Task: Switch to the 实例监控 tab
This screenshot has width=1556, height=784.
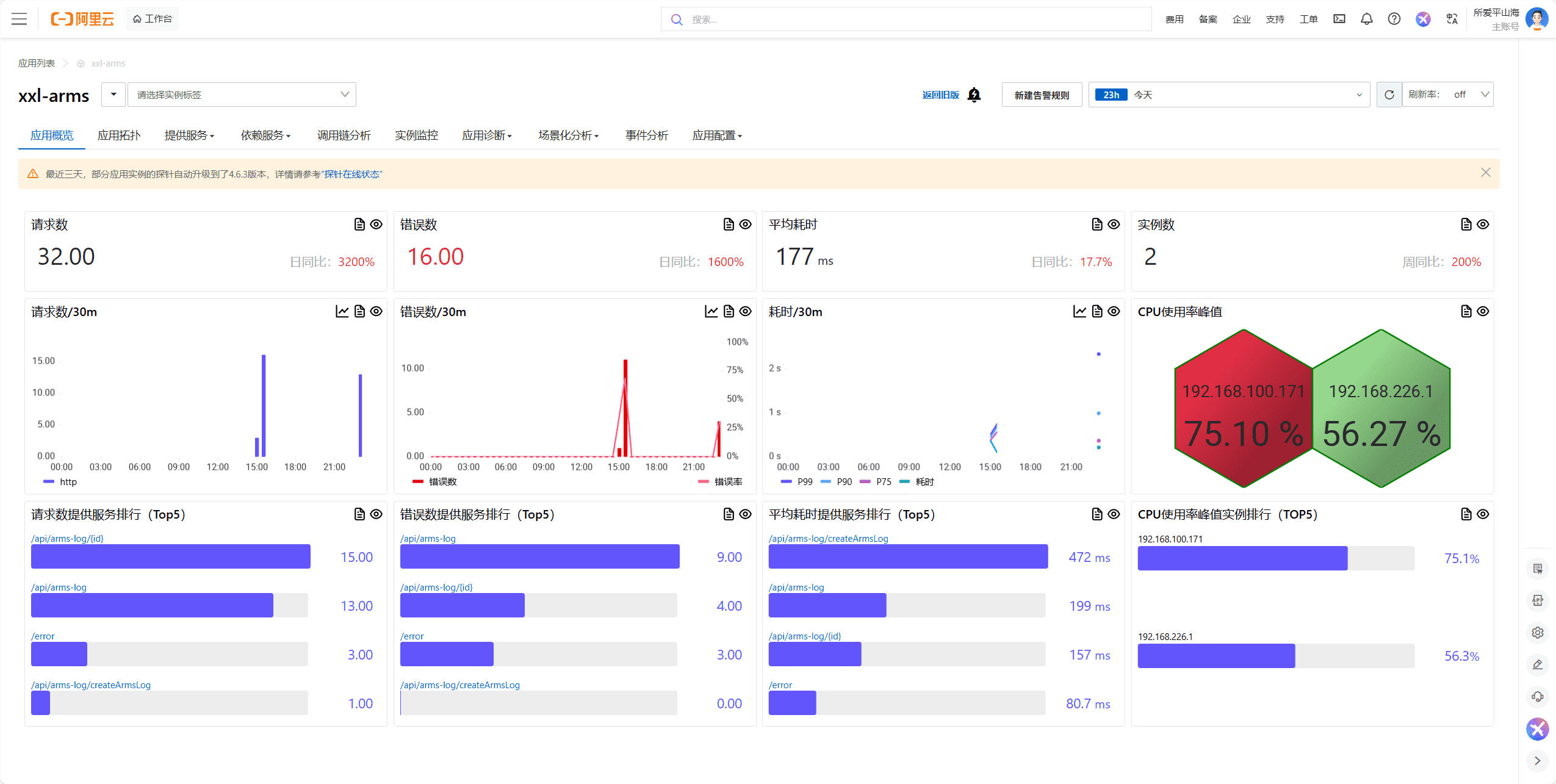Action: pos(416,135)
